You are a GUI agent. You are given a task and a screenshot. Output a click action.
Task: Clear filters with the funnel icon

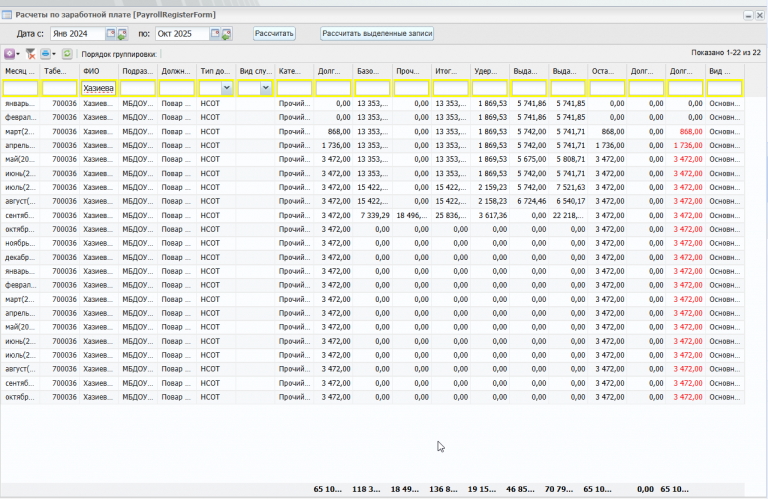[x=31, y=53]
